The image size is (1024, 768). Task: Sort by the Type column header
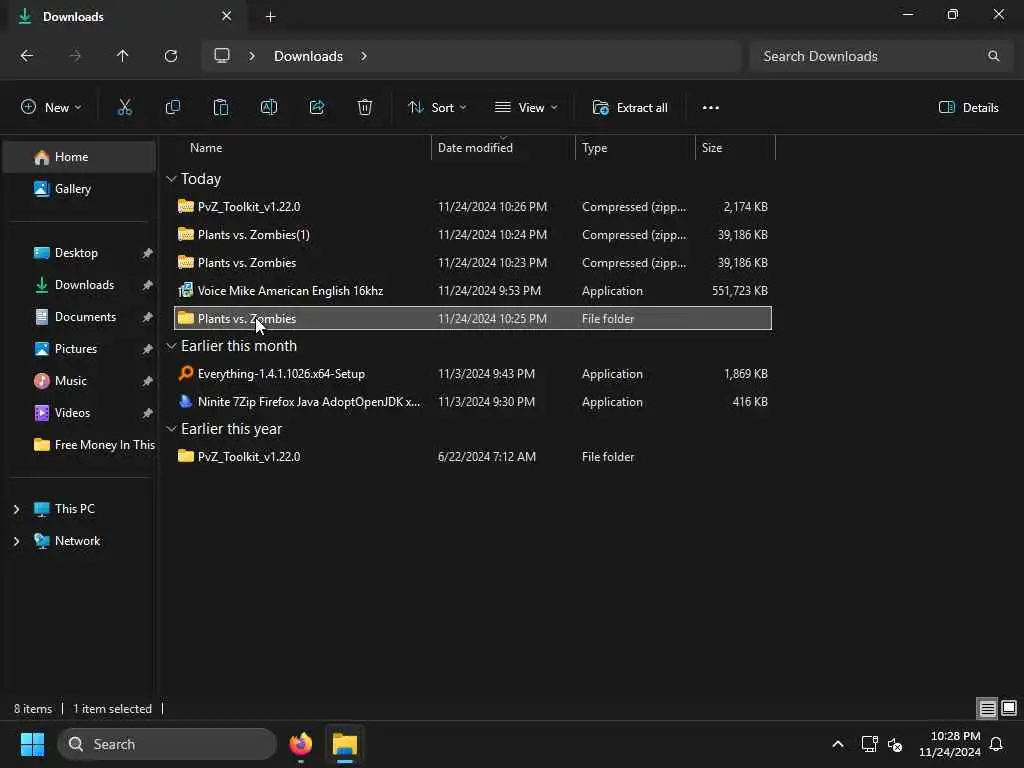(635, 148)
